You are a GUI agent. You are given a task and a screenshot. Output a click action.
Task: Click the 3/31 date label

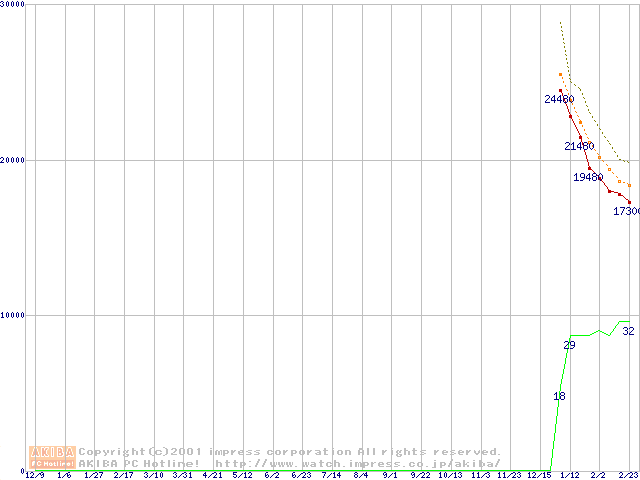point(183,476)
